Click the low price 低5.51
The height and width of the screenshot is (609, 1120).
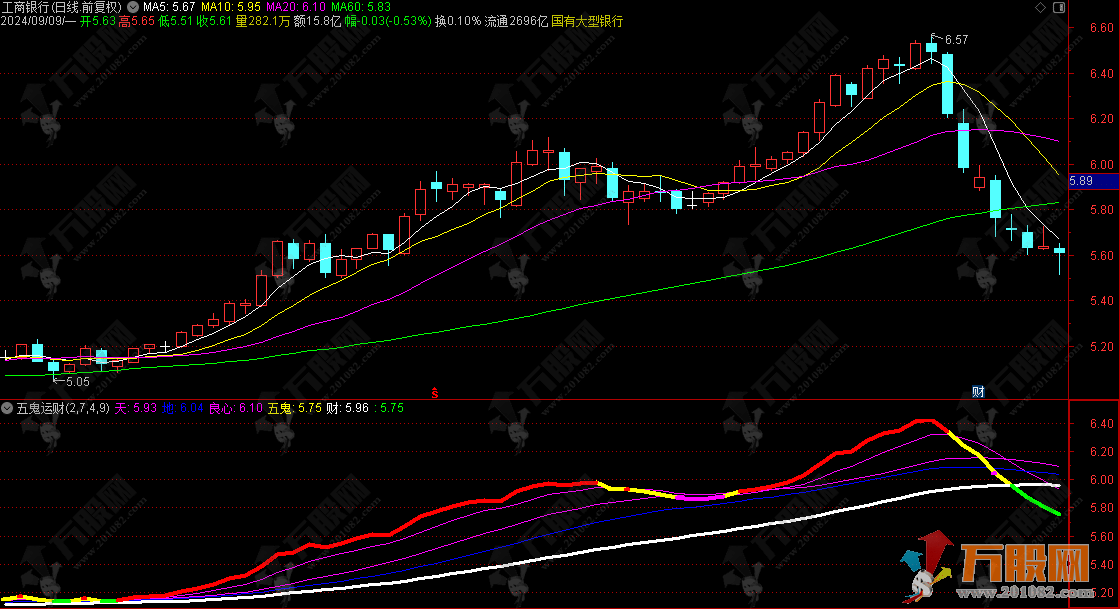point(176,21)
